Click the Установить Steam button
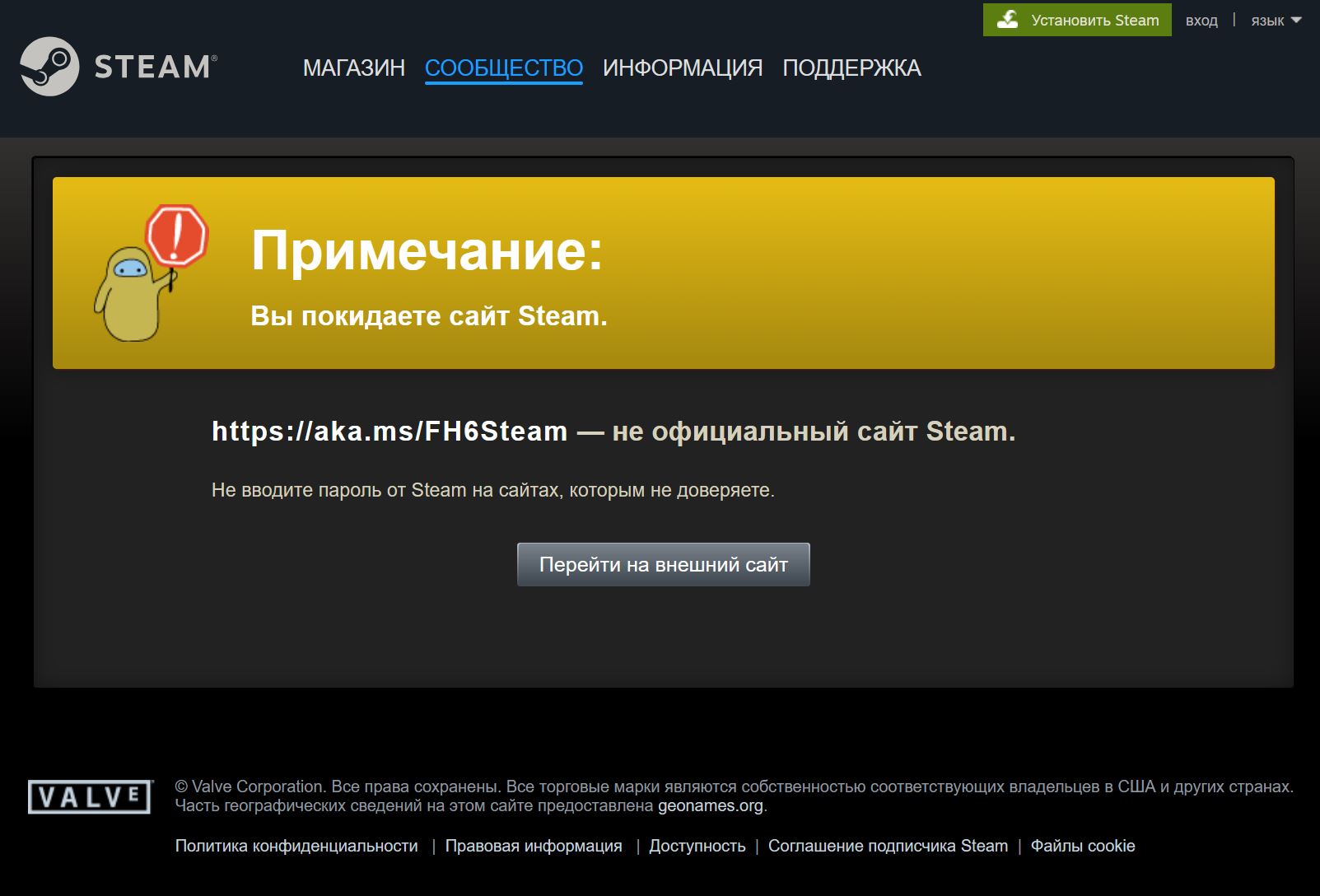Image resolution: width=1320 pixels, height=896 pixels. pyautogui.click(x=1077, y=20)
